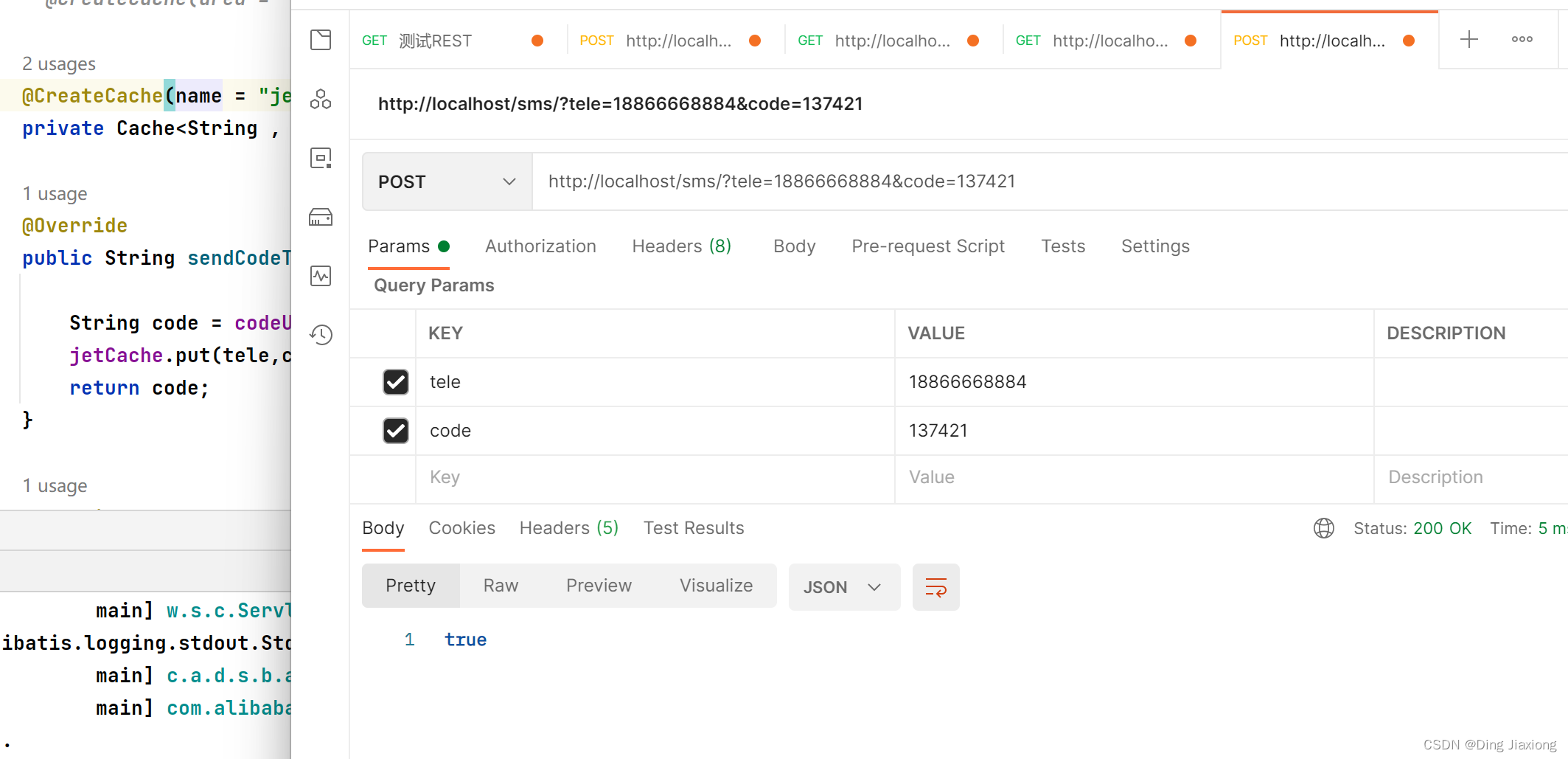Click 'return code;' line in IDE window
The width and height of the screenshot is (1568, 759).
139,388
